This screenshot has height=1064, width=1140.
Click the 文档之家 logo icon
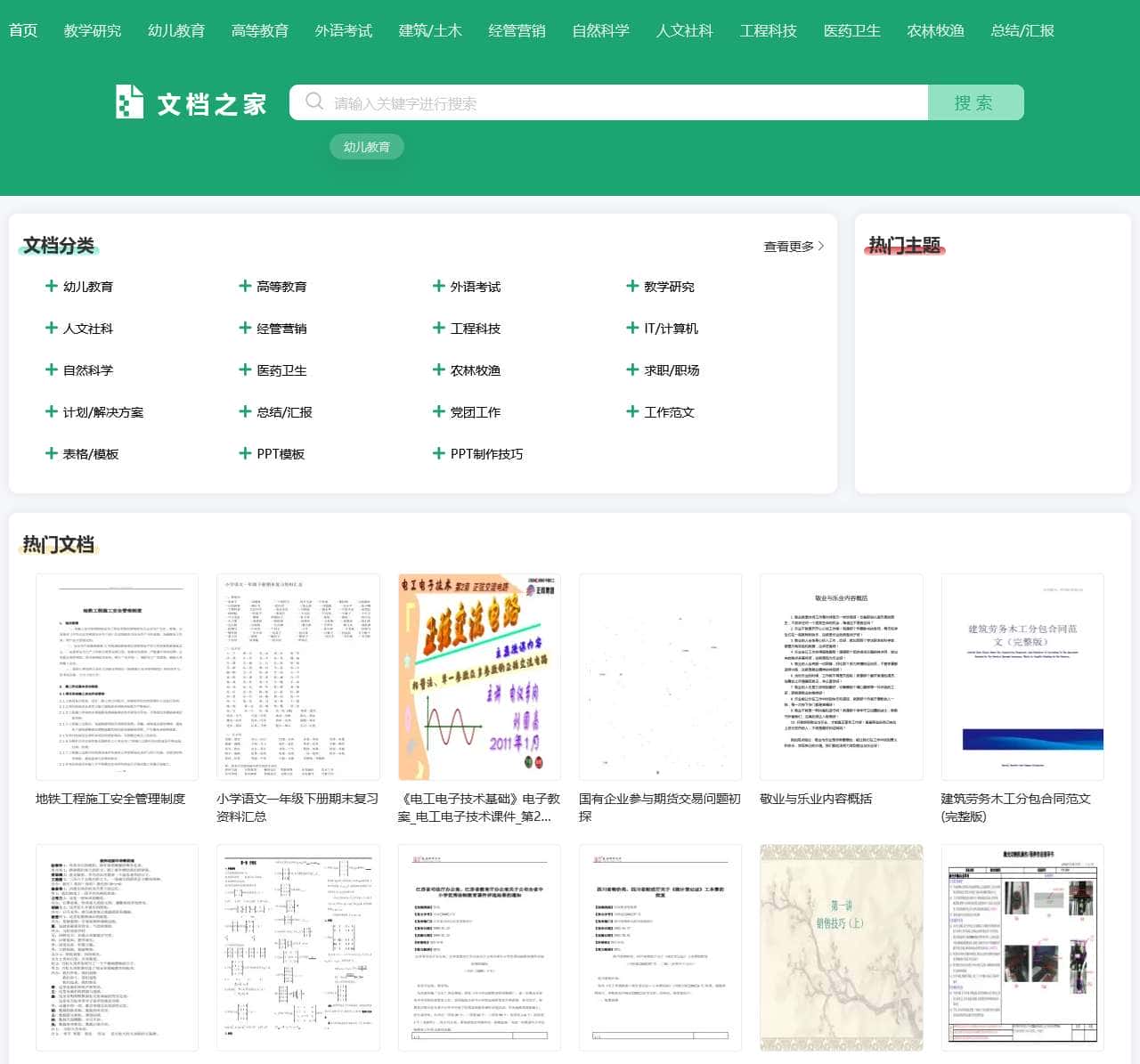pyautogui.click(x=129, y=102)
